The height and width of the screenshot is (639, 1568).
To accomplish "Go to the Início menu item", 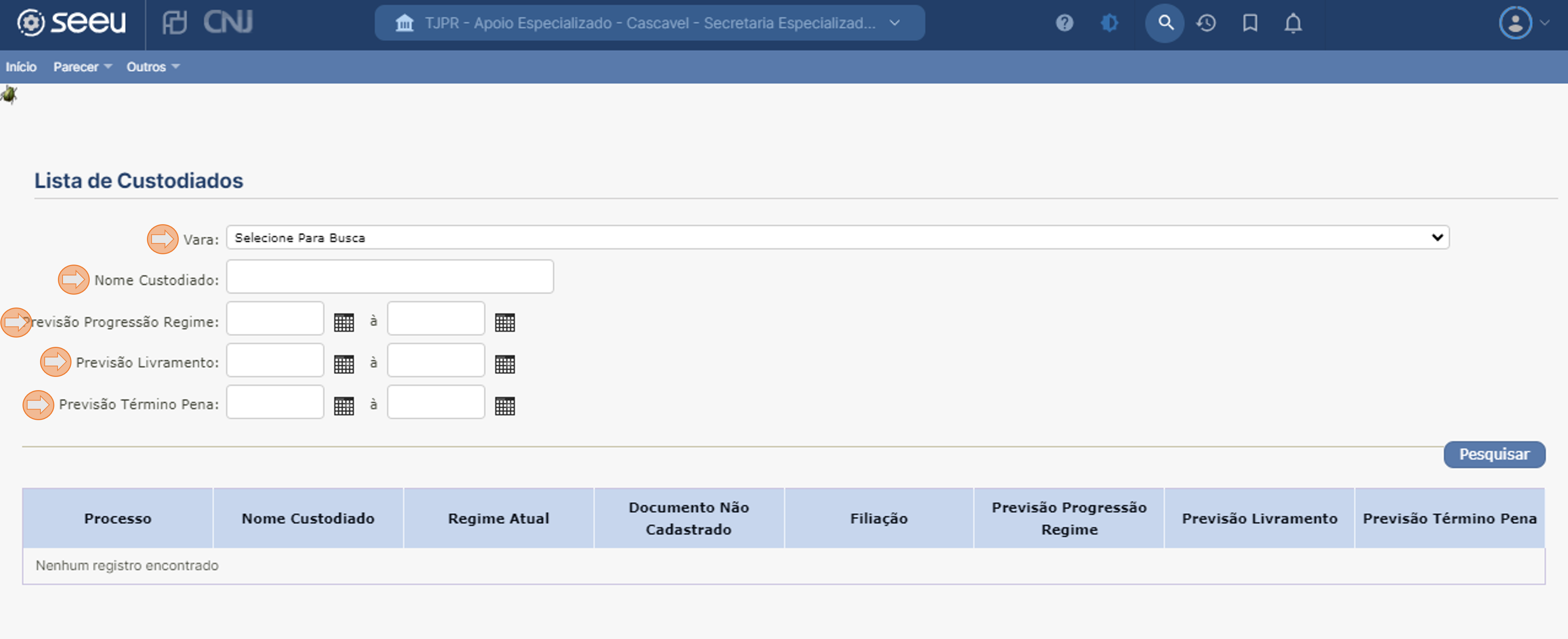I will (21, 67).
